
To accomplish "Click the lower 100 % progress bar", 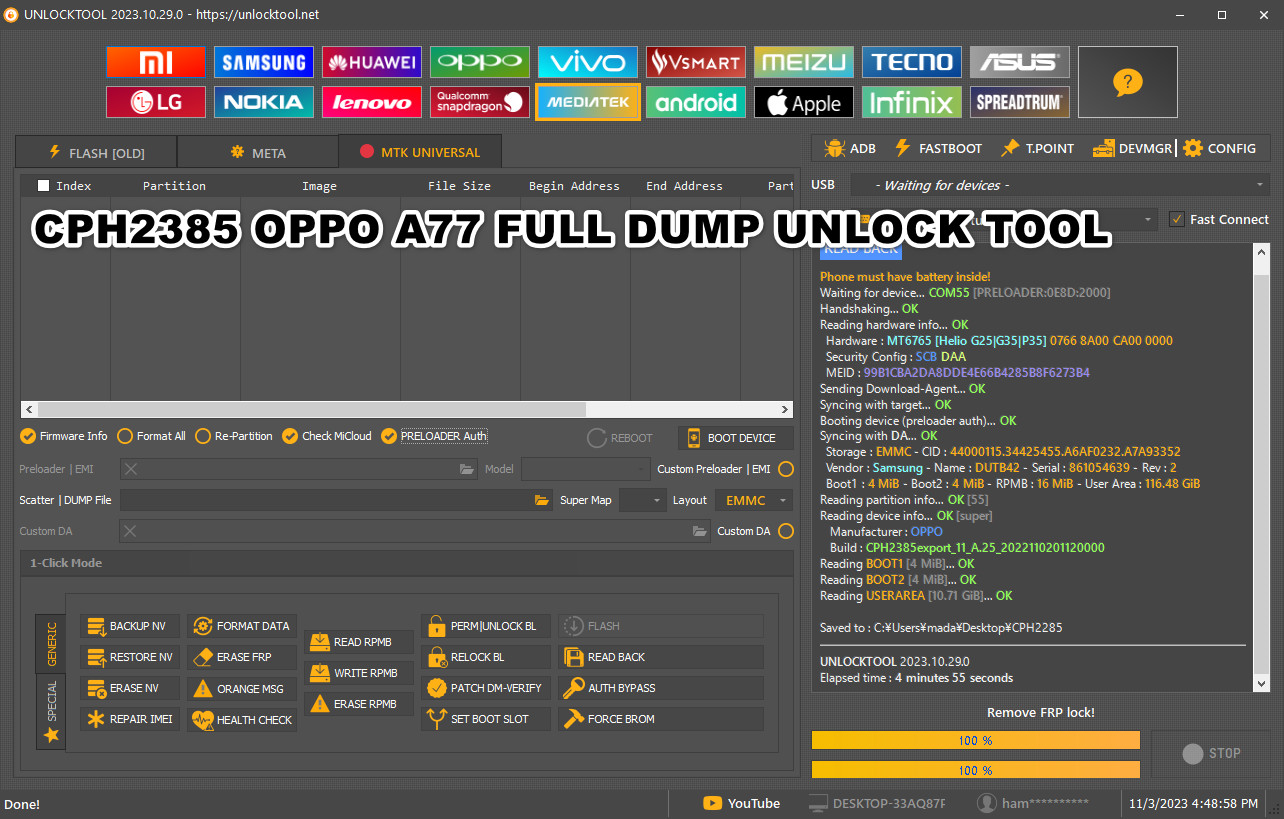I will (x=976, y=770).
